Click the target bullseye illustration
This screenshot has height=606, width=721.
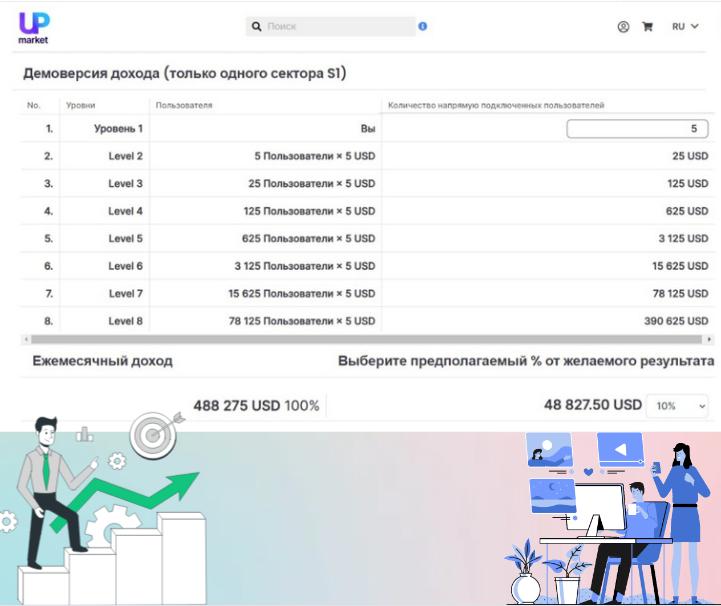click(x=151, y=435)
